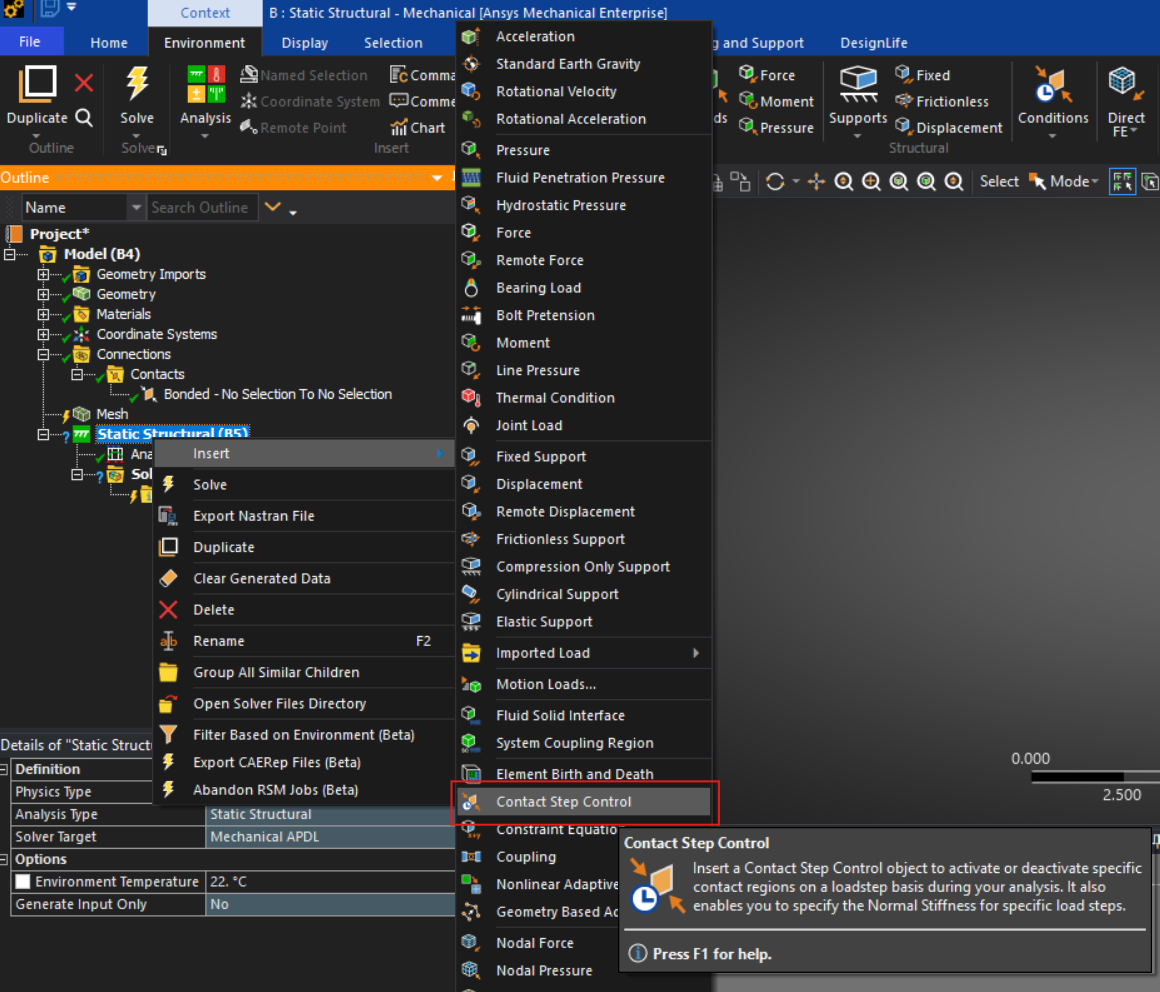1160x992 pixels.
Task: Insert a Chart from ribbon
Action: click(417, 128)
